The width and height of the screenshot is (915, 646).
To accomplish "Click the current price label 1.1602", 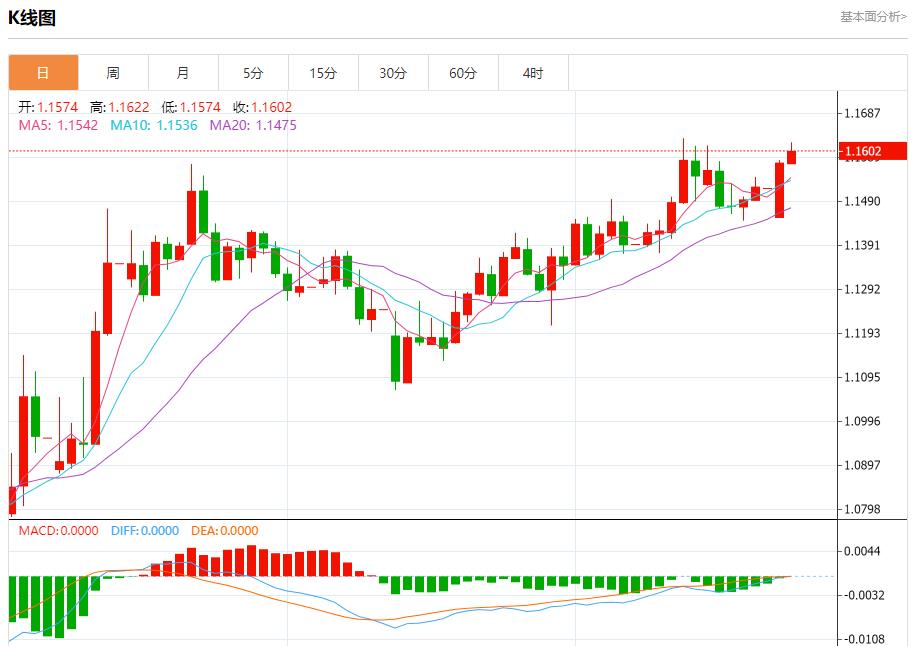I will point(871,150).
